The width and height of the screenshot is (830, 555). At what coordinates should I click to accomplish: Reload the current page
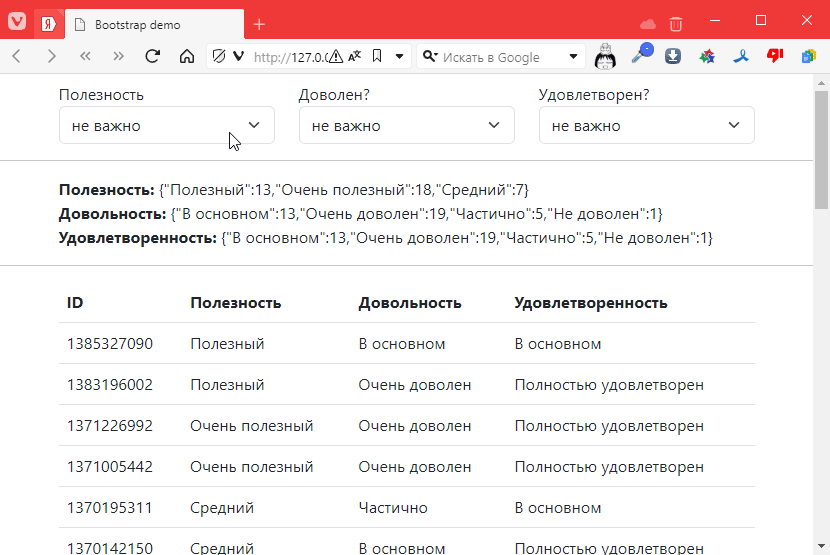pyautogui.click(x=153, y=57)
